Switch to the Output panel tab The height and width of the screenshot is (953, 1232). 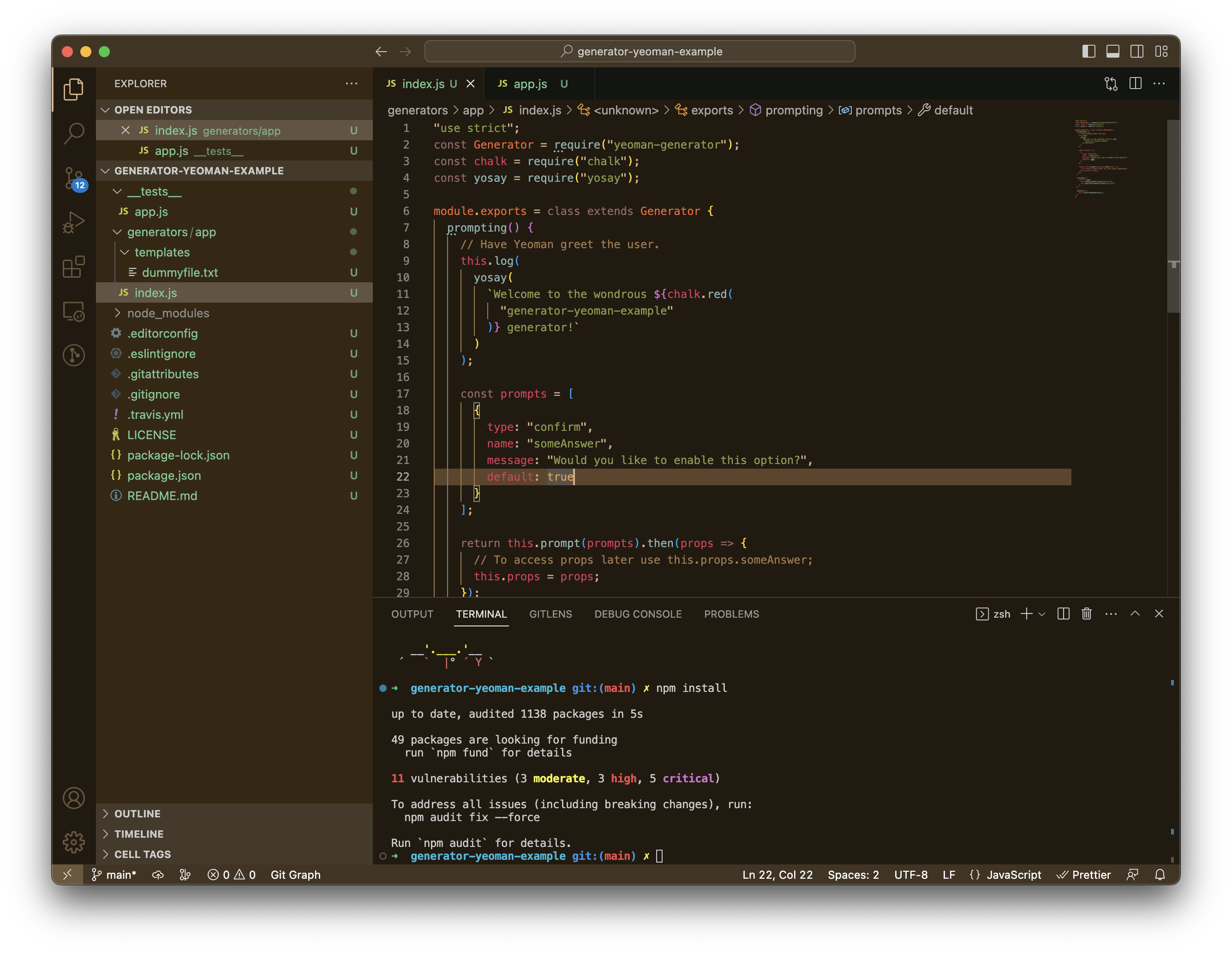412,613
